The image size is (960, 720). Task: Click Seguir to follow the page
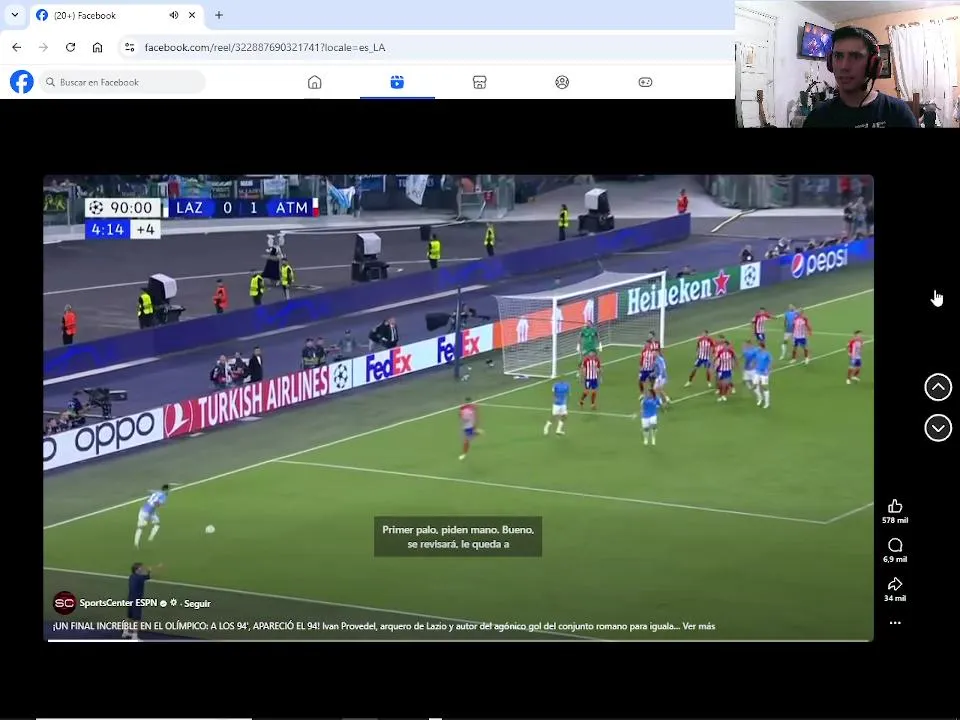click(197, 604)
